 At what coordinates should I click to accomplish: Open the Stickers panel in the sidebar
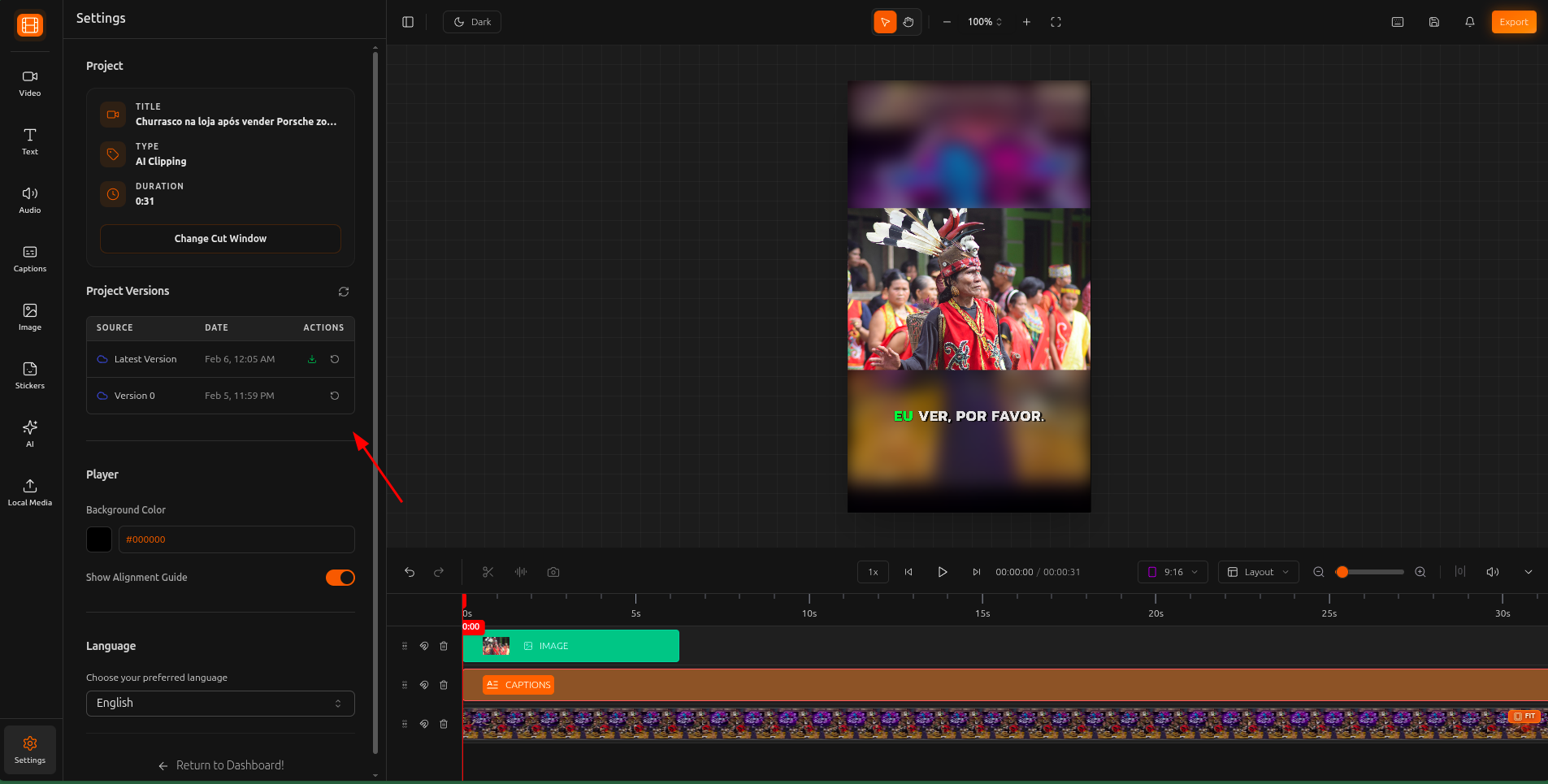point(29,374)
